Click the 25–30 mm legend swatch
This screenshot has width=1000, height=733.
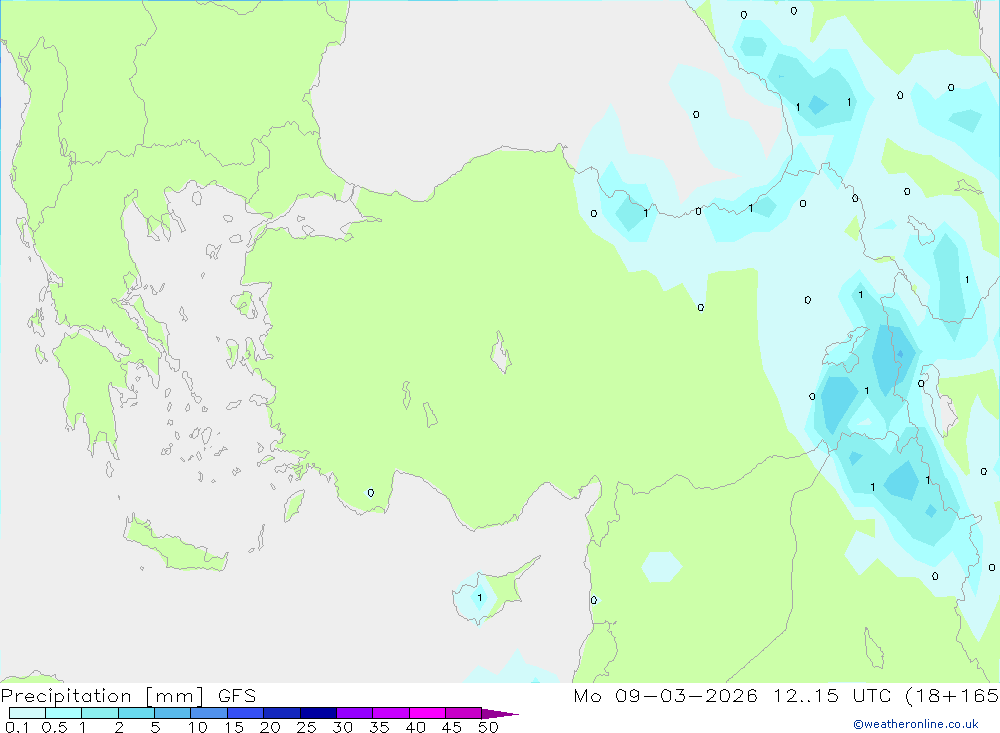(x=318, y=713)
